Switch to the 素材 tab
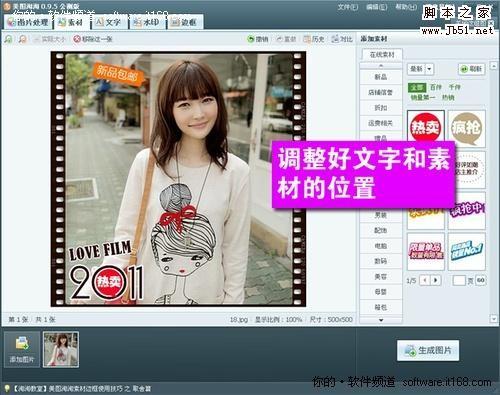500x395 pixels. 71,22
